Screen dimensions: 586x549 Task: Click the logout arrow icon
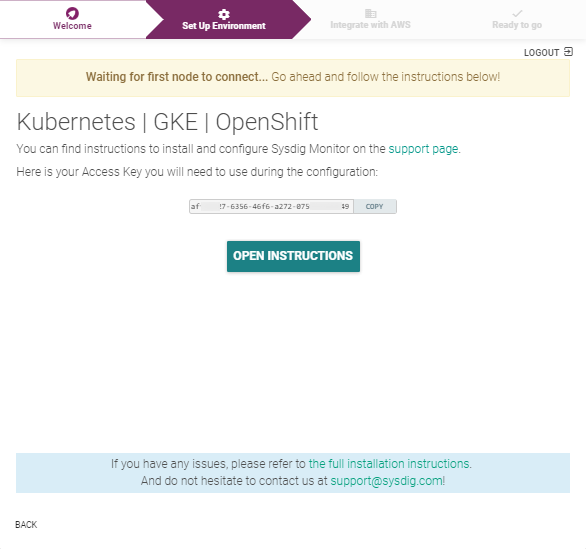point(568,52)
